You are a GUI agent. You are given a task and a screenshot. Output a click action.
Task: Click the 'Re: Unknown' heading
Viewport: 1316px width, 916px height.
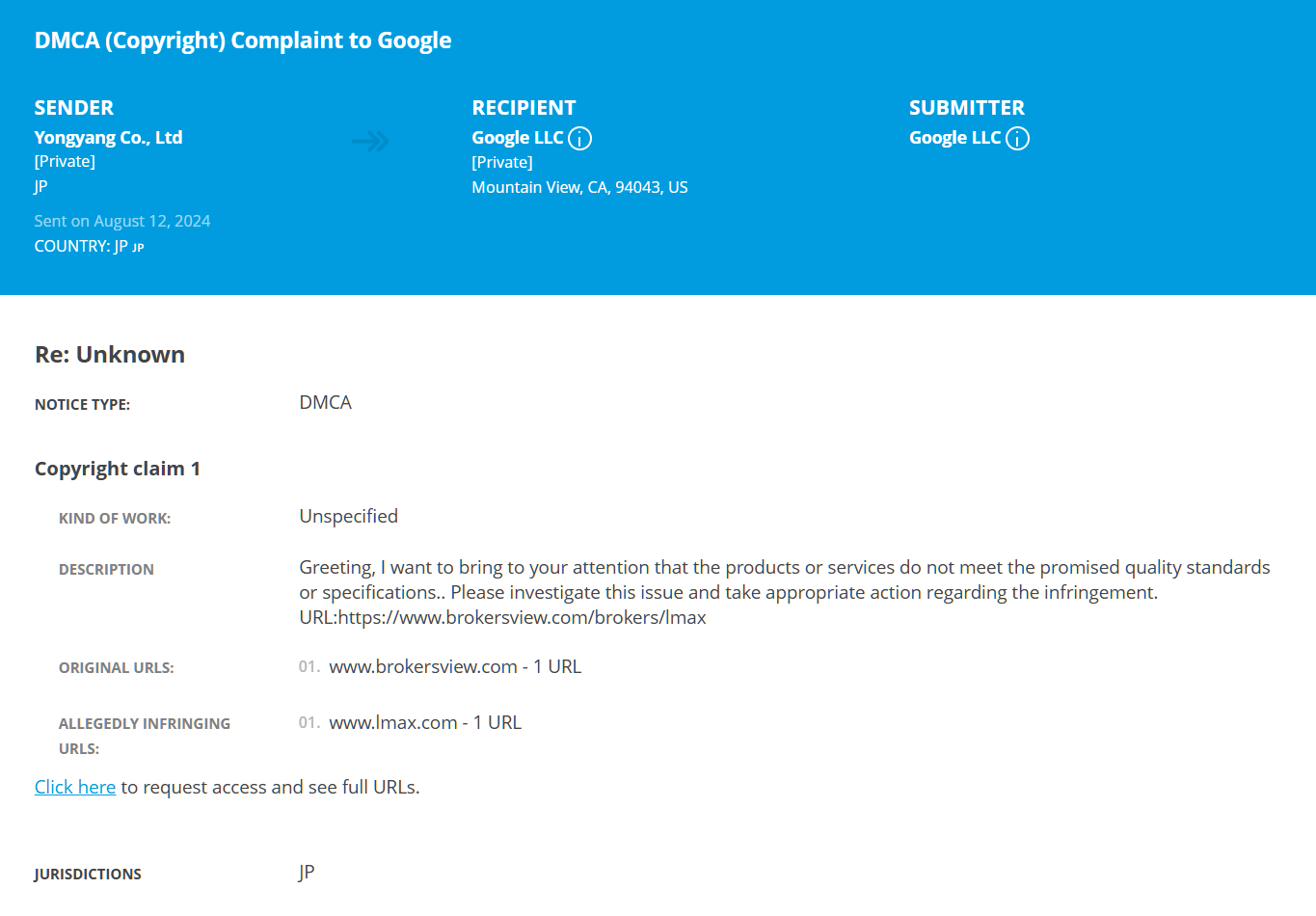click(x=110, y=354)
